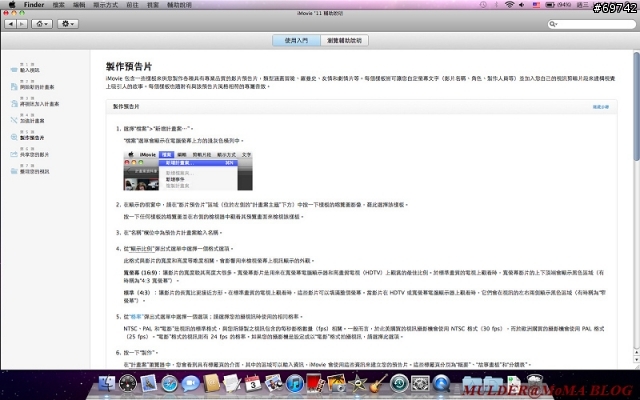Viewport: 640px width, 400px height.
Task: Click the help search field
Action: pos(592,24)
